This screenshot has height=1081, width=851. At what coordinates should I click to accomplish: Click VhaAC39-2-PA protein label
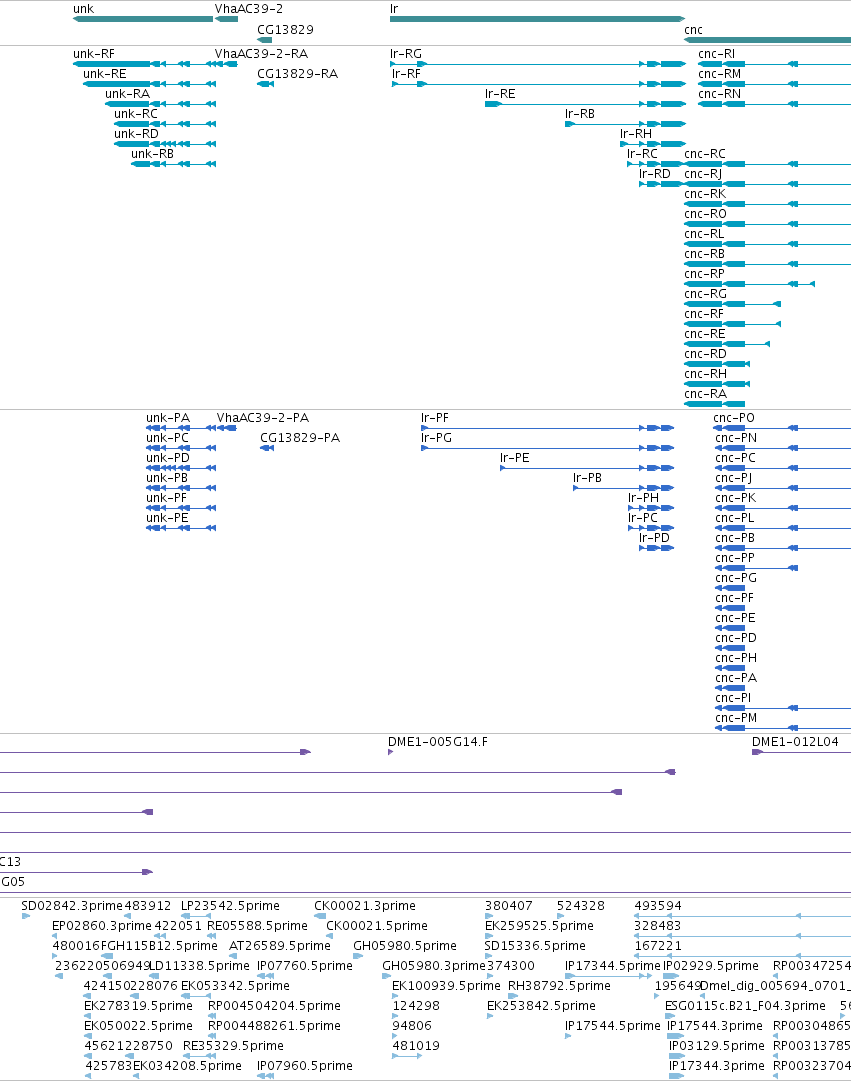pos(263,418)
